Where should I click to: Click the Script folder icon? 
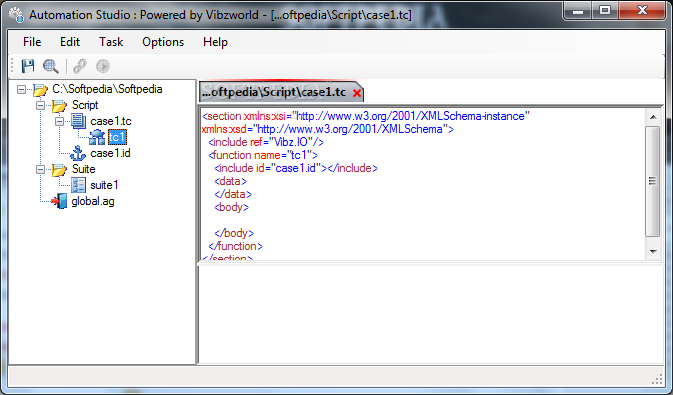tap(59, 106)
